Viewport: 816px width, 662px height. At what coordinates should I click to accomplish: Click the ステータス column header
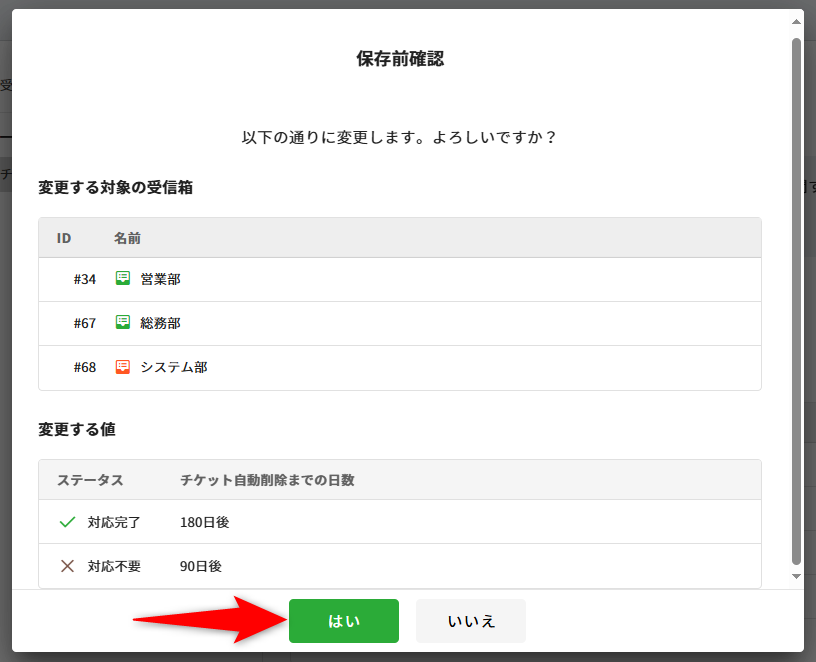click(90, 480)
